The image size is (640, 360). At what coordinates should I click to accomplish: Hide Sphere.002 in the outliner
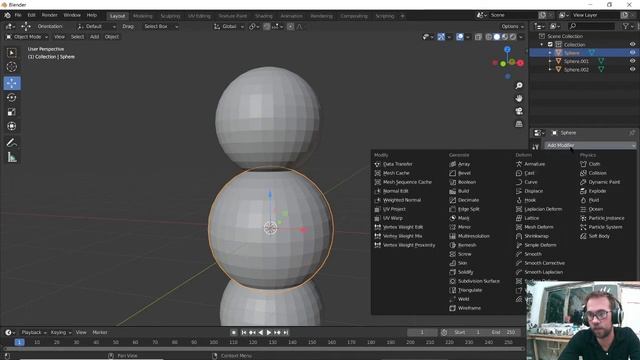pyautogui.click(x=632, y=69)
